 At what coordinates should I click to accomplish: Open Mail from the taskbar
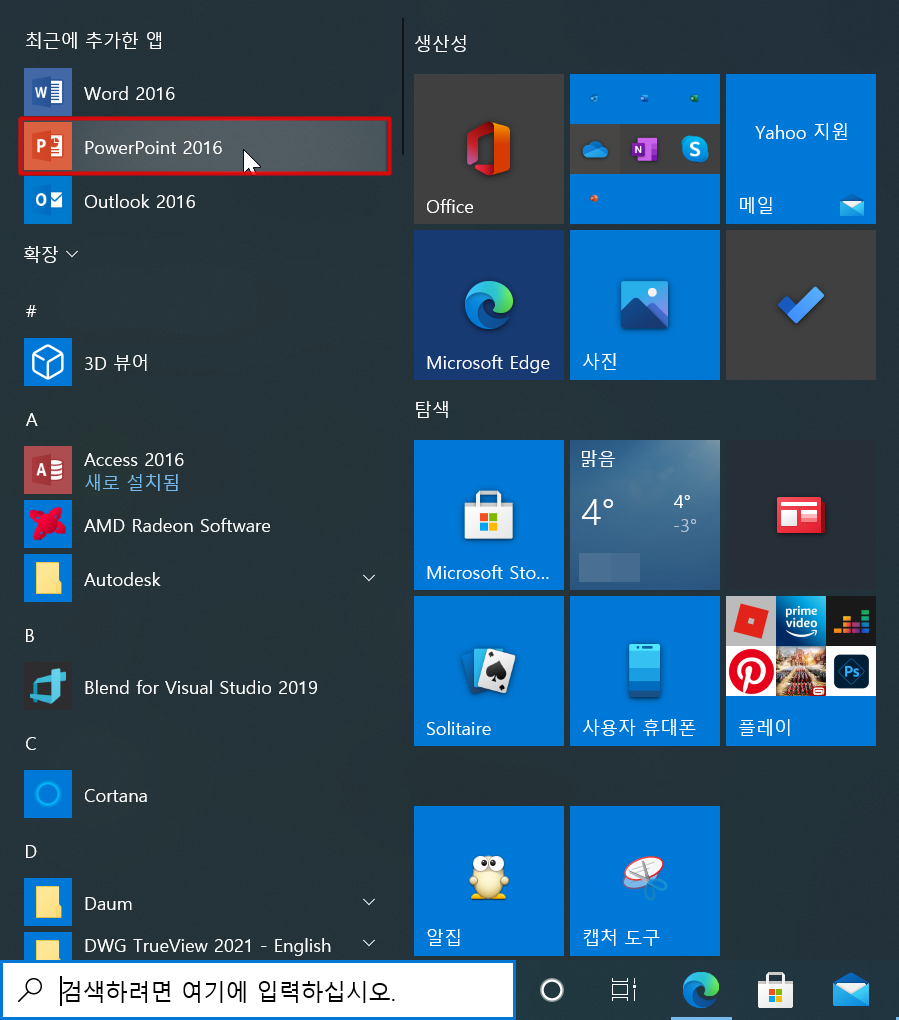(x=851, y=990)
